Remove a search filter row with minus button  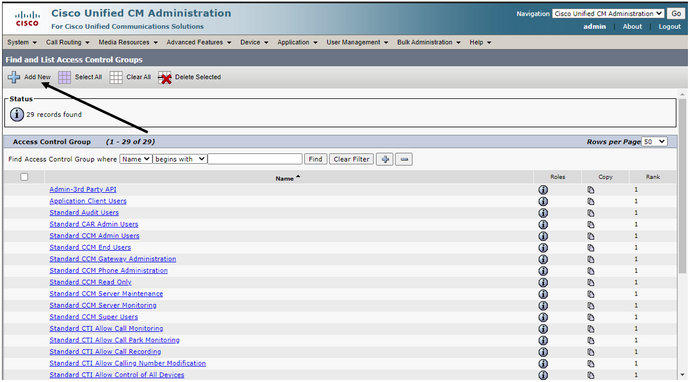pos(404,159)
